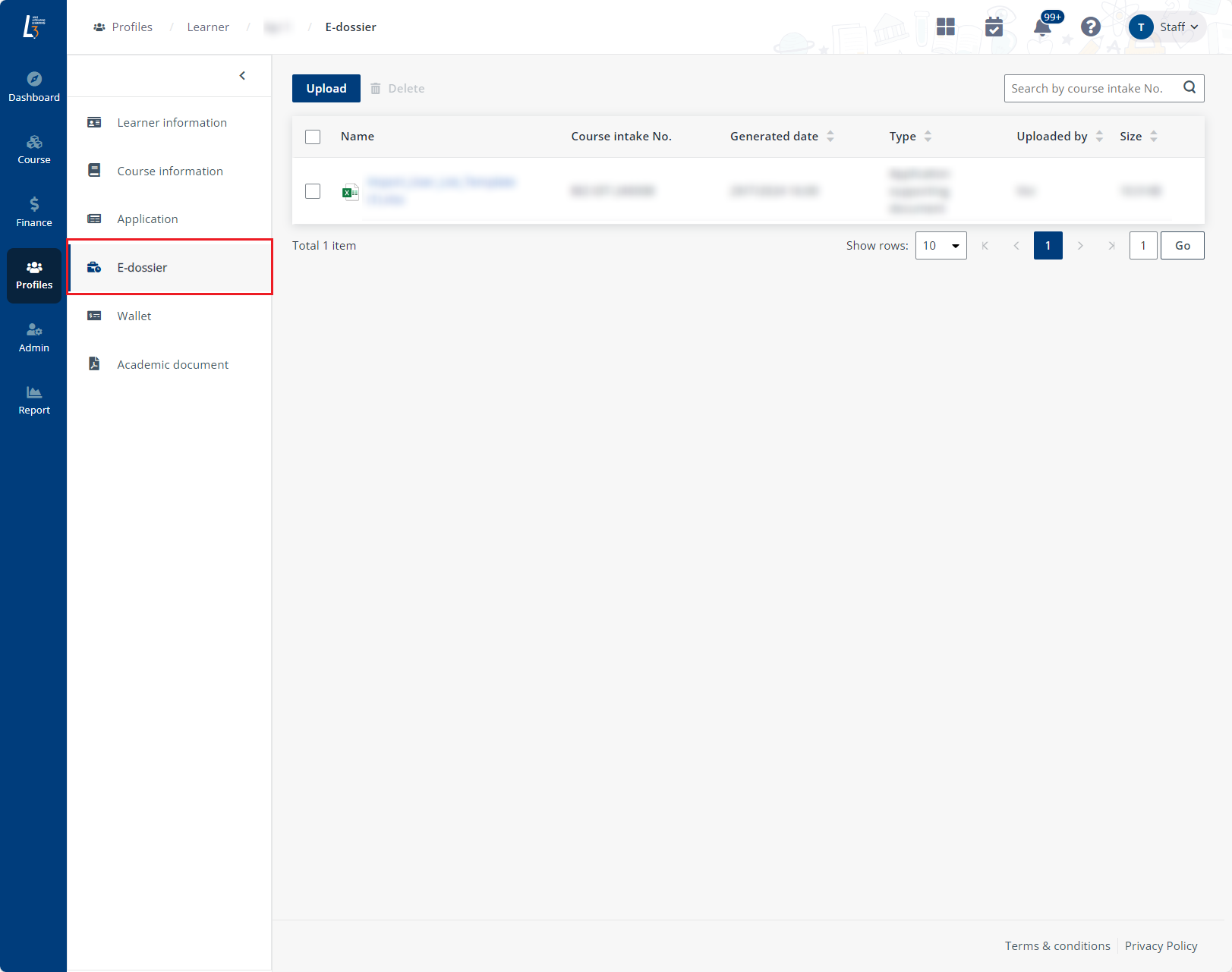Check the select-all checkbox in header
Image resolution: width=1232 pixels, height=972 pixels.
(x=313, y=137)
